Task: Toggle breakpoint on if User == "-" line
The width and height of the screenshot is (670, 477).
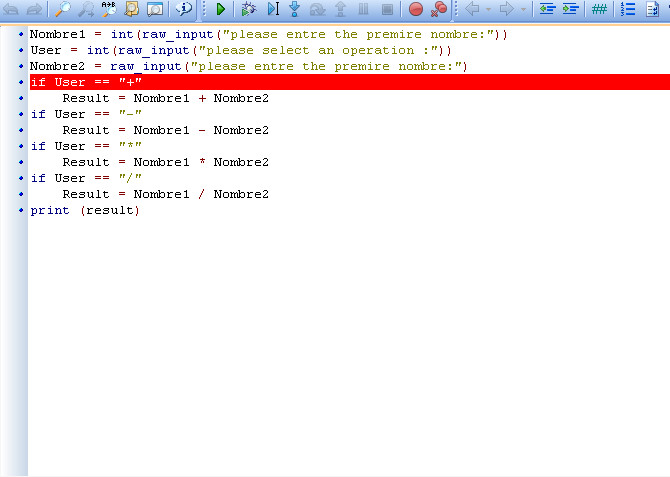Action: [21, 114]
